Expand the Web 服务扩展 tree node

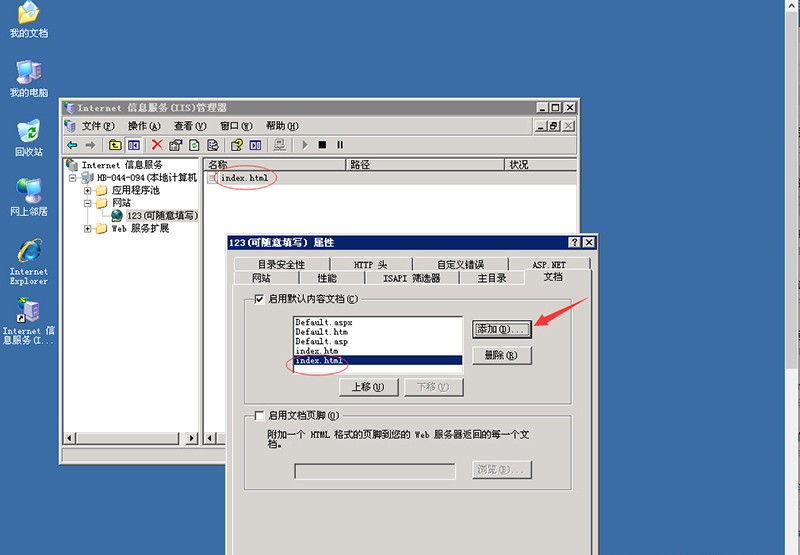(x=88, y=228)
